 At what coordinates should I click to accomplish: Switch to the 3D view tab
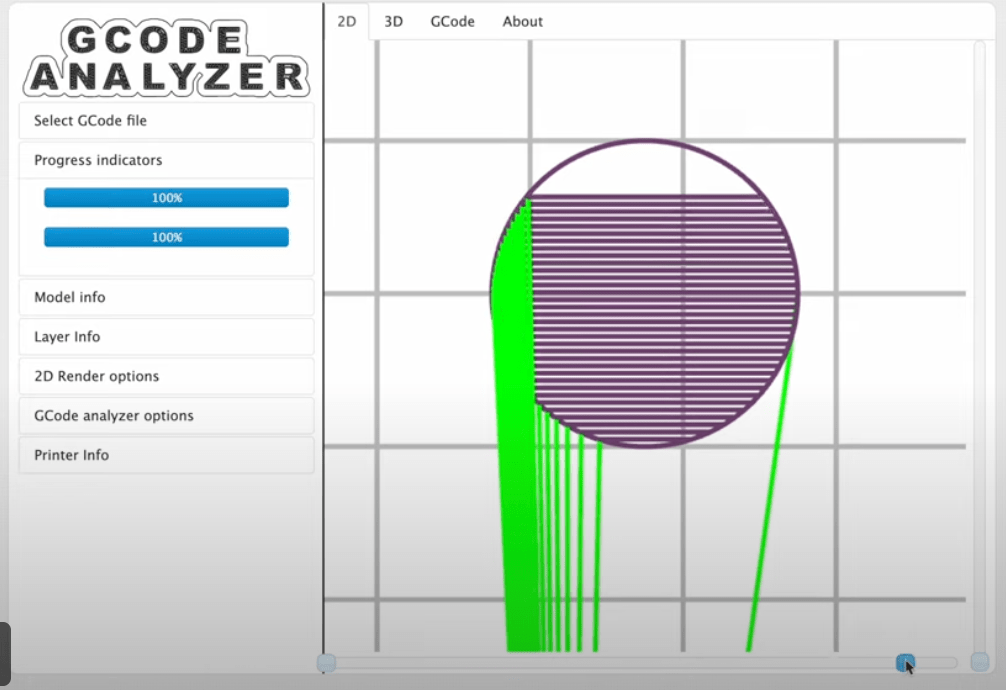pos(394,21)
